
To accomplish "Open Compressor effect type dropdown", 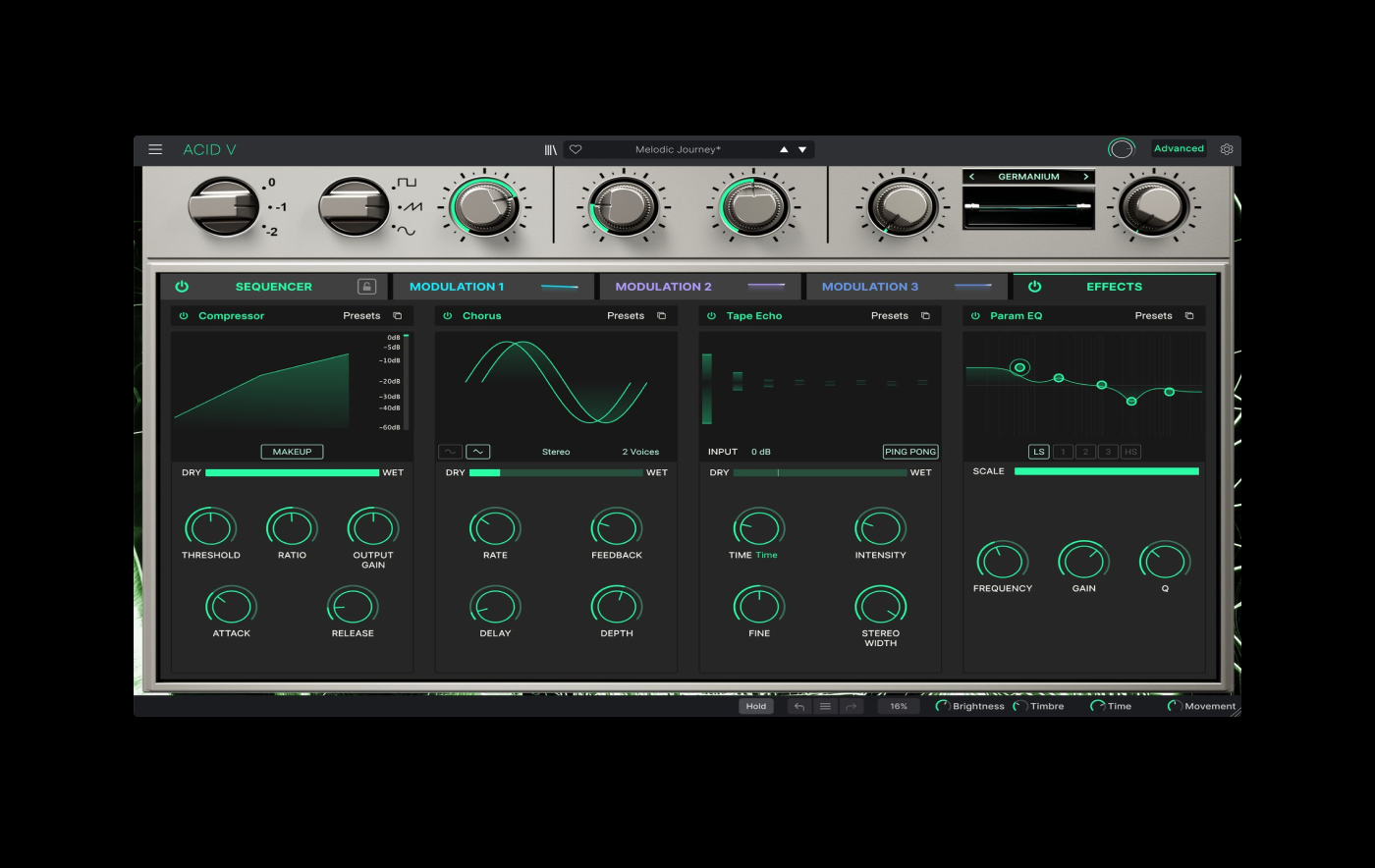I will point(231,316).
